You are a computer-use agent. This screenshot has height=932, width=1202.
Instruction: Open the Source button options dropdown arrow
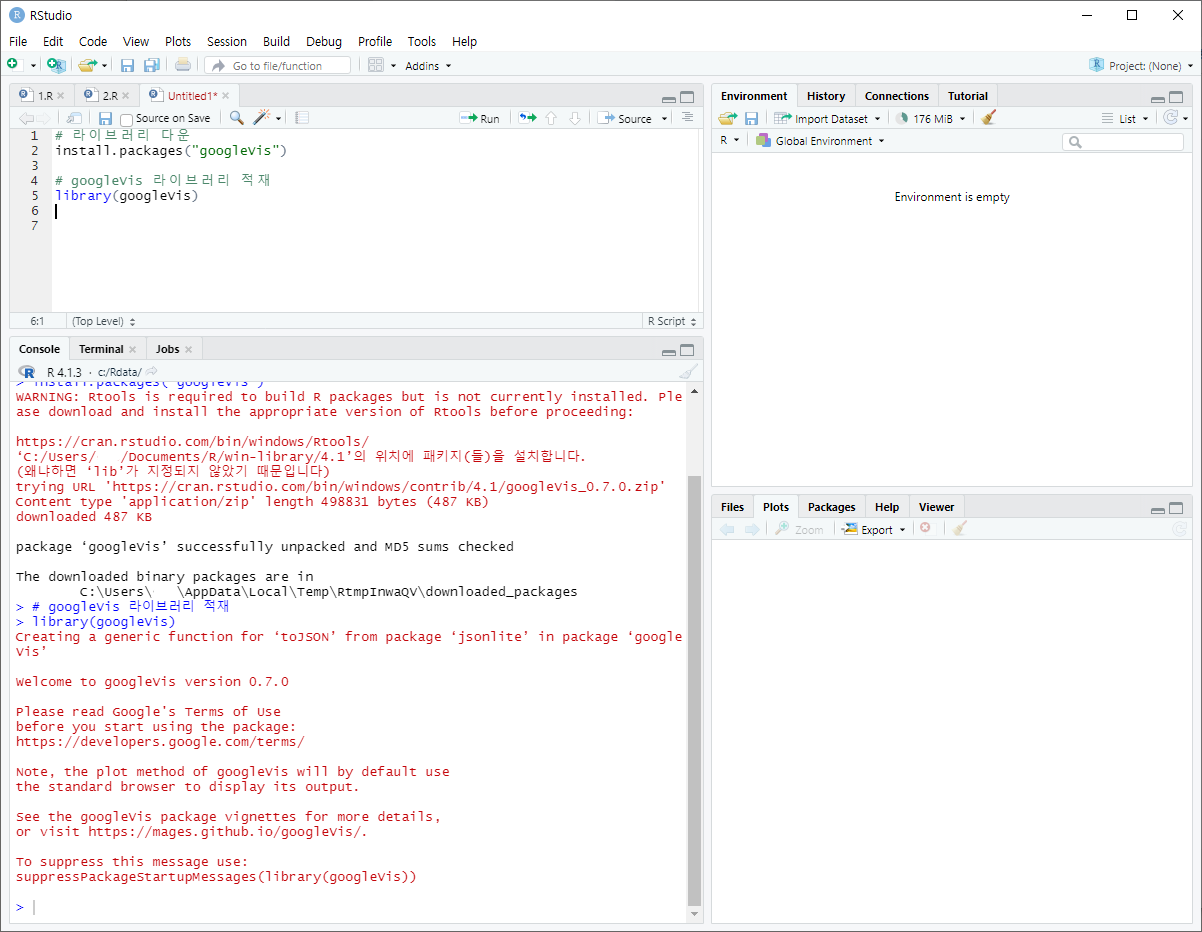(664, 119)
